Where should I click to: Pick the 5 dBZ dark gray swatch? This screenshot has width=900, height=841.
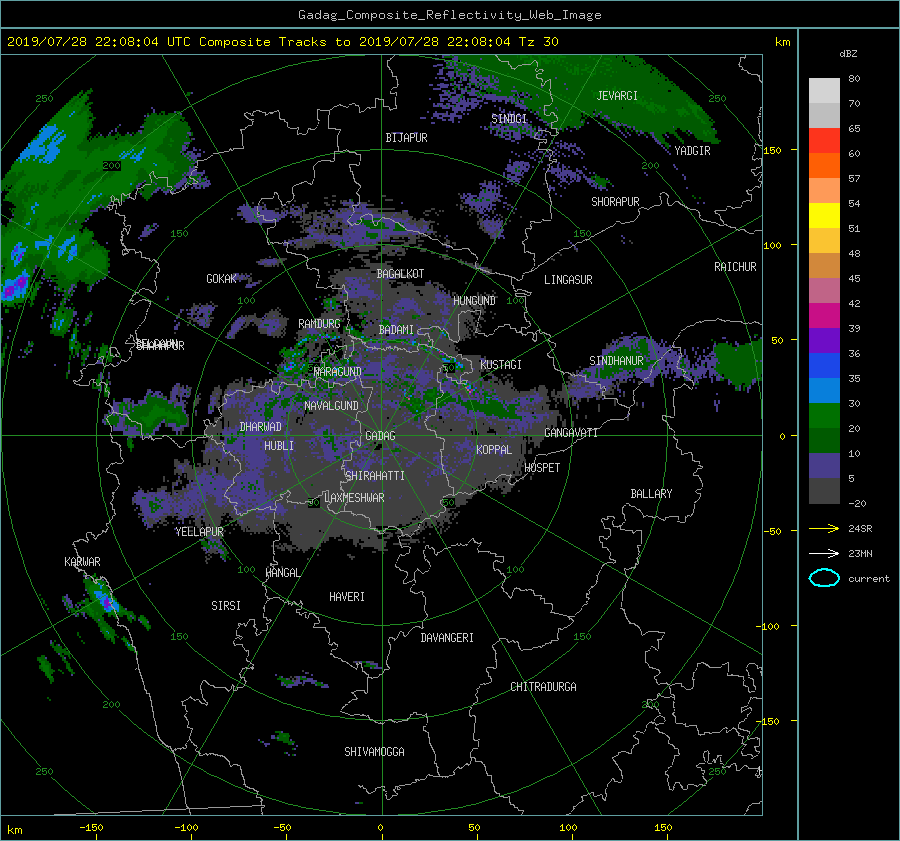coord(824,490)
